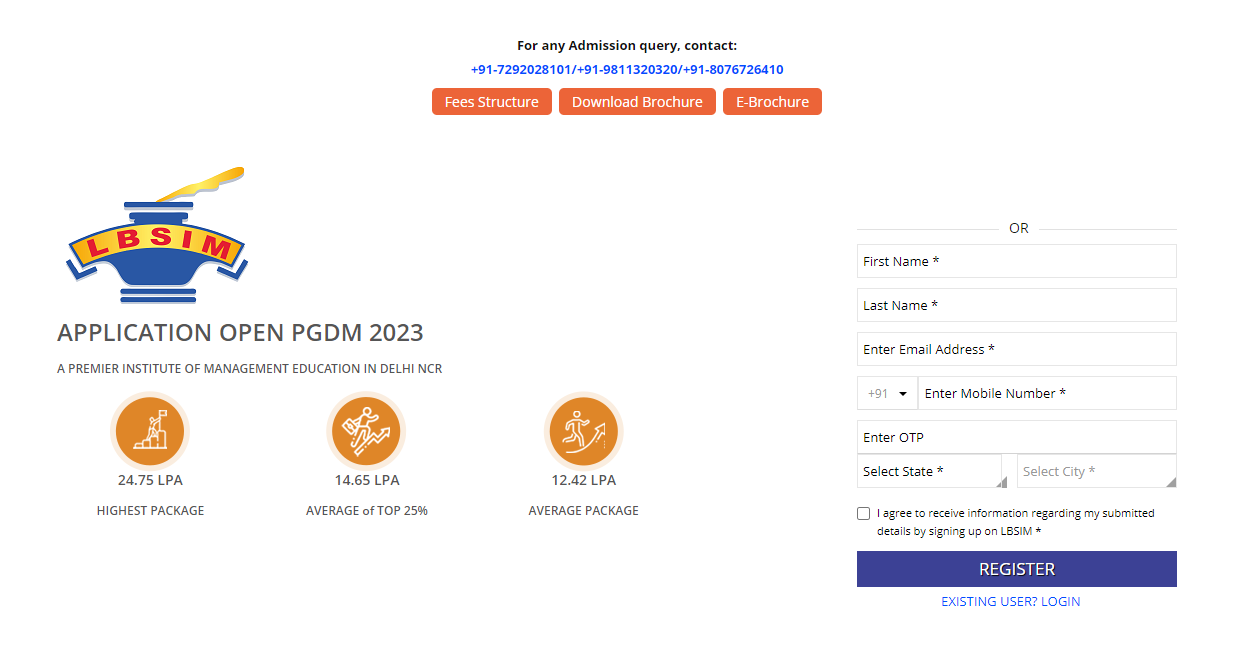Click the Application Open PGDM 2023 heading
The width and height of the screenshot is (1235, 647).
coord(240,333)
